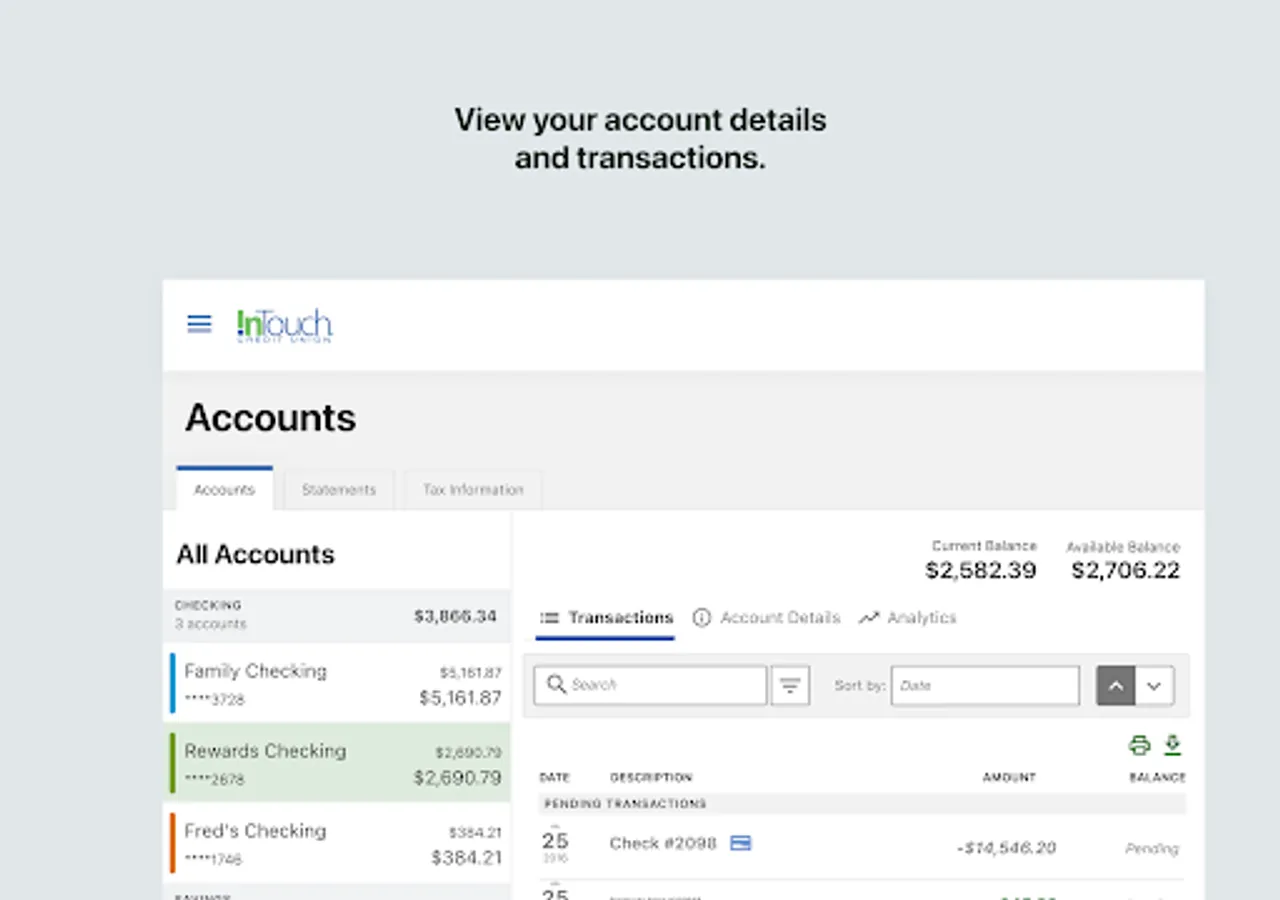Open the Sort by Date dropdown
The height and width of the screenshot is (900, 1280).
tap(985, 685)
